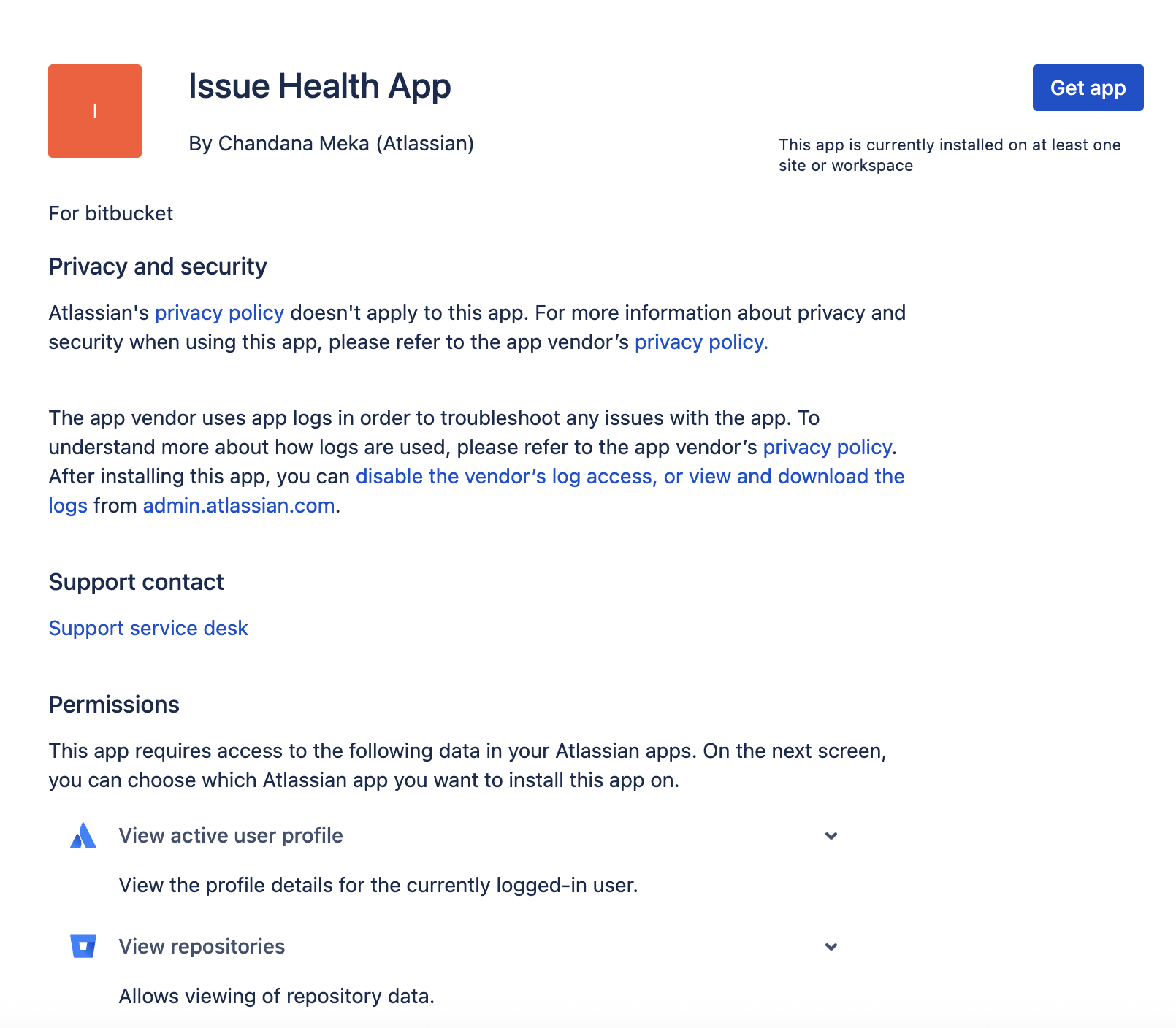This screenshot has height=1028, width=1176.
Task: Open privacy policy link in app logs paragraph
Action: [x=827, y=447]
